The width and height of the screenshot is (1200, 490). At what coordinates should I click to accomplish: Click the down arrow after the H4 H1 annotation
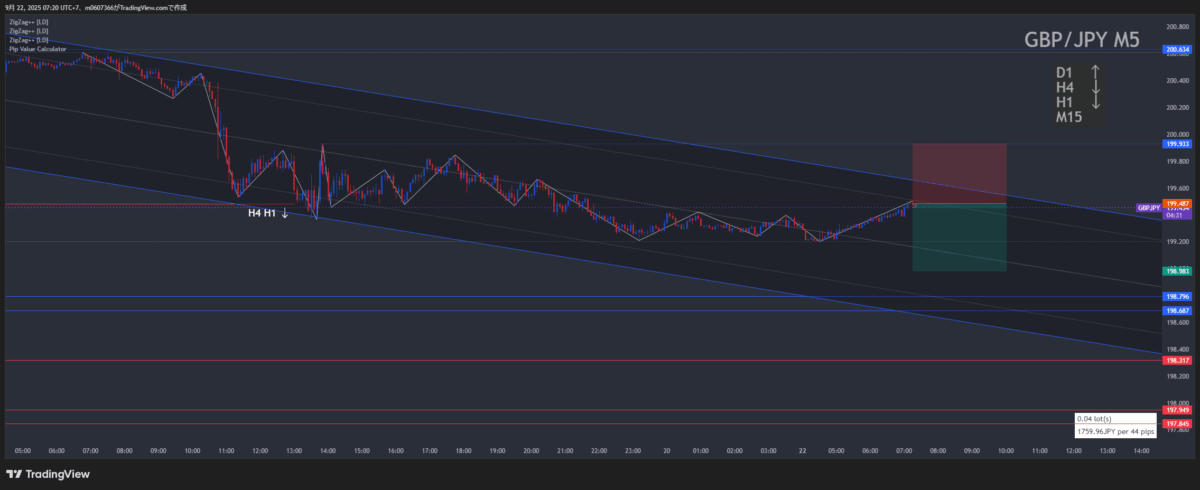[x=285, y=213]
